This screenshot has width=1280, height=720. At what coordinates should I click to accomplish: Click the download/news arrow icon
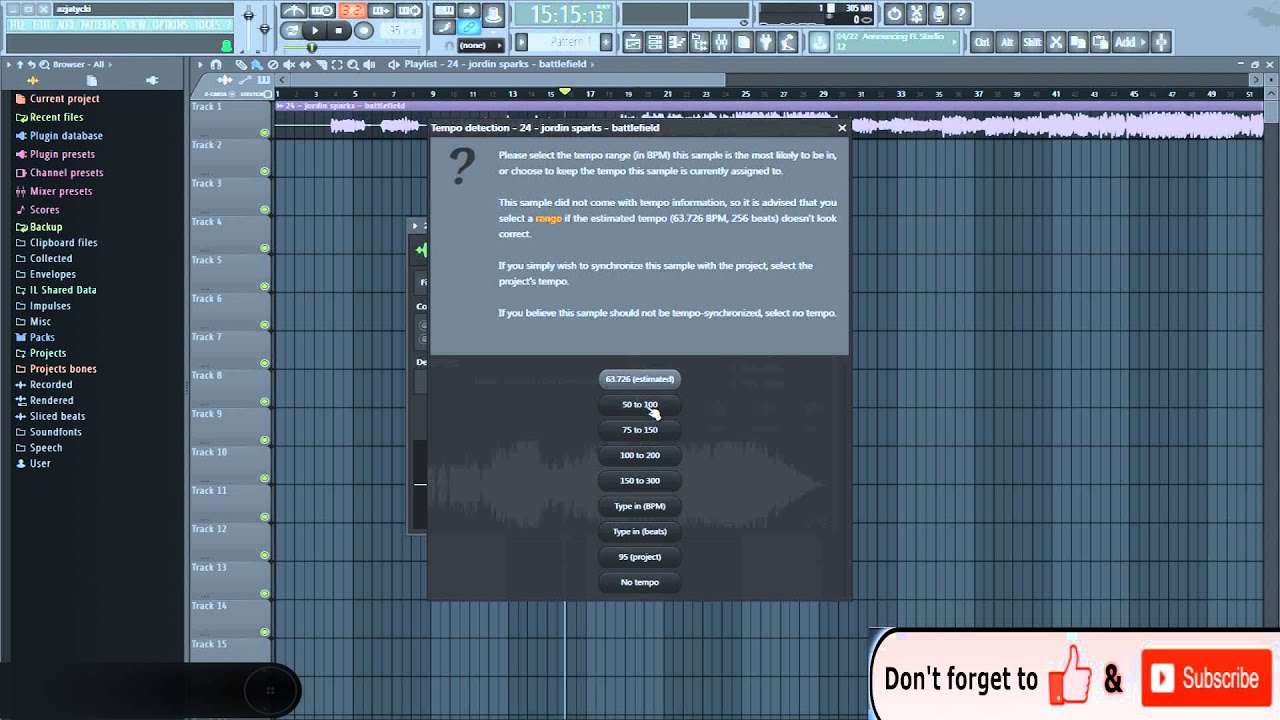tap(819, 42)
